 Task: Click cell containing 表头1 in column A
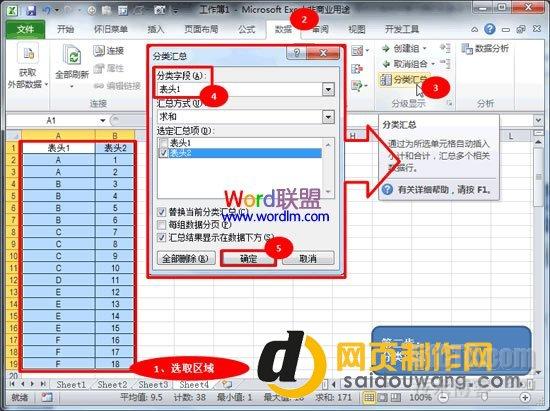point(58,148)
